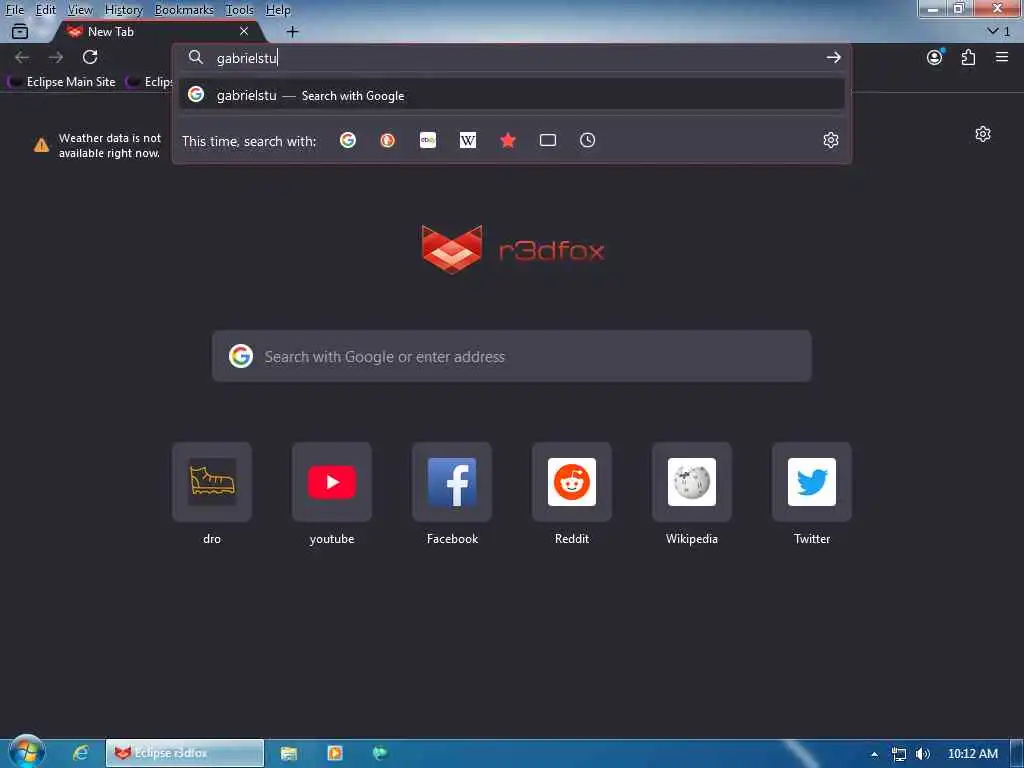Search this time with Google

(348, 140)
